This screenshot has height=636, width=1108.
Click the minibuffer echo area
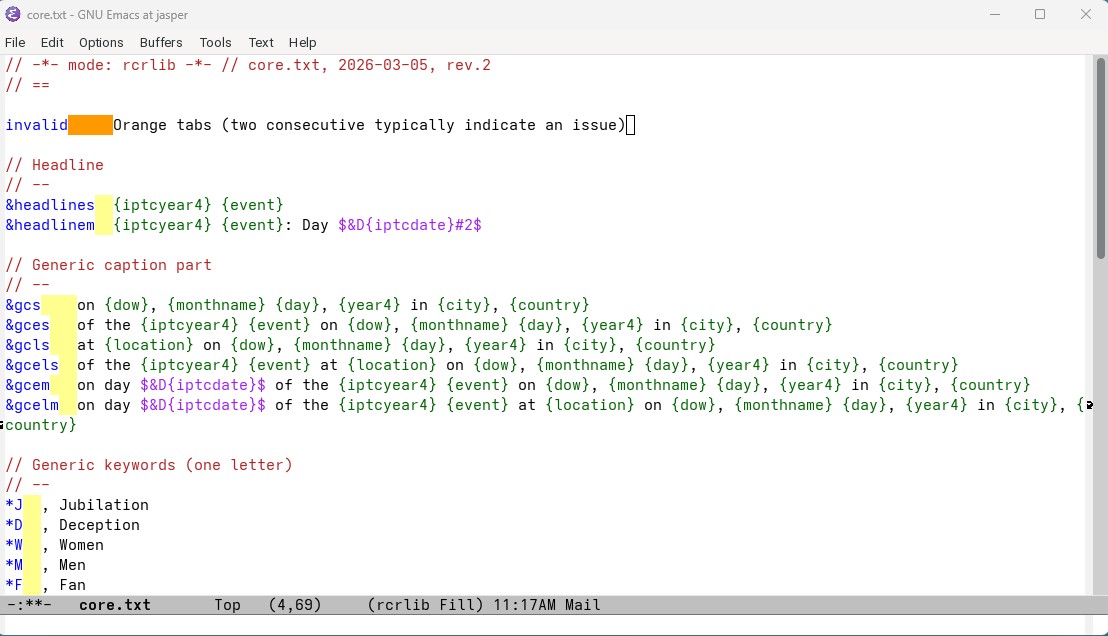[x=544, y=625]
